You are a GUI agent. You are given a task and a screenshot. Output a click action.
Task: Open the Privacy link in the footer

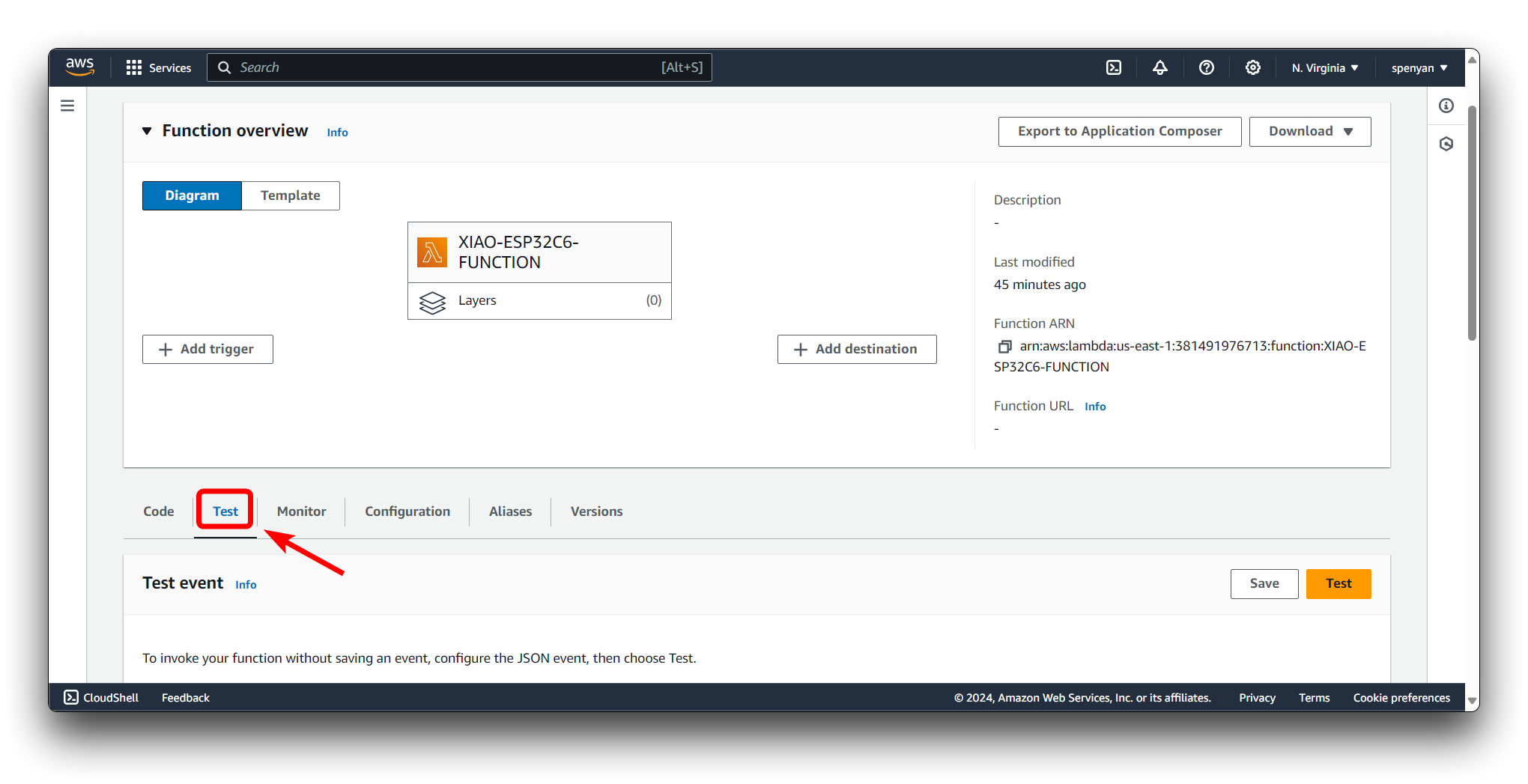point(1257,697)
